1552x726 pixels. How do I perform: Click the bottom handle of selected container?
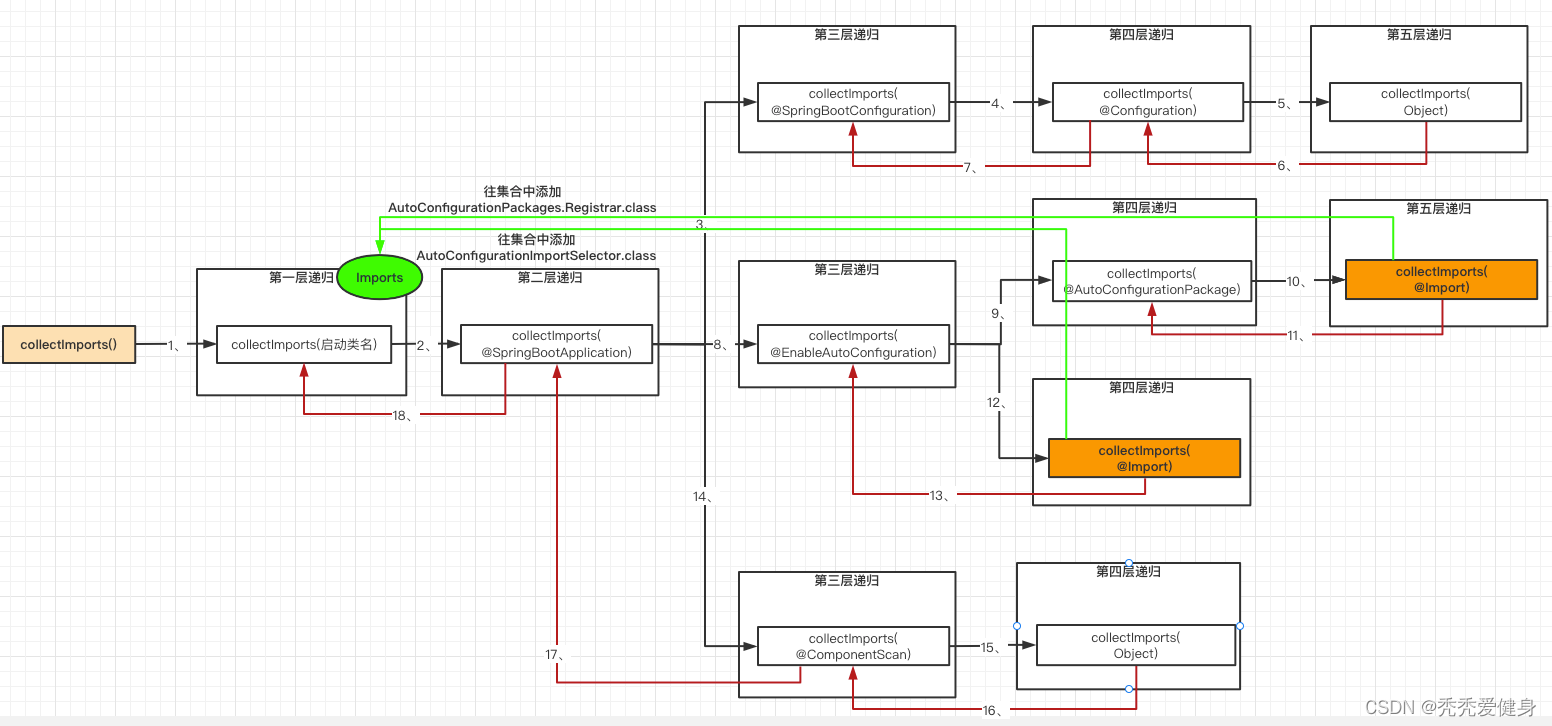pos(1129,689)
